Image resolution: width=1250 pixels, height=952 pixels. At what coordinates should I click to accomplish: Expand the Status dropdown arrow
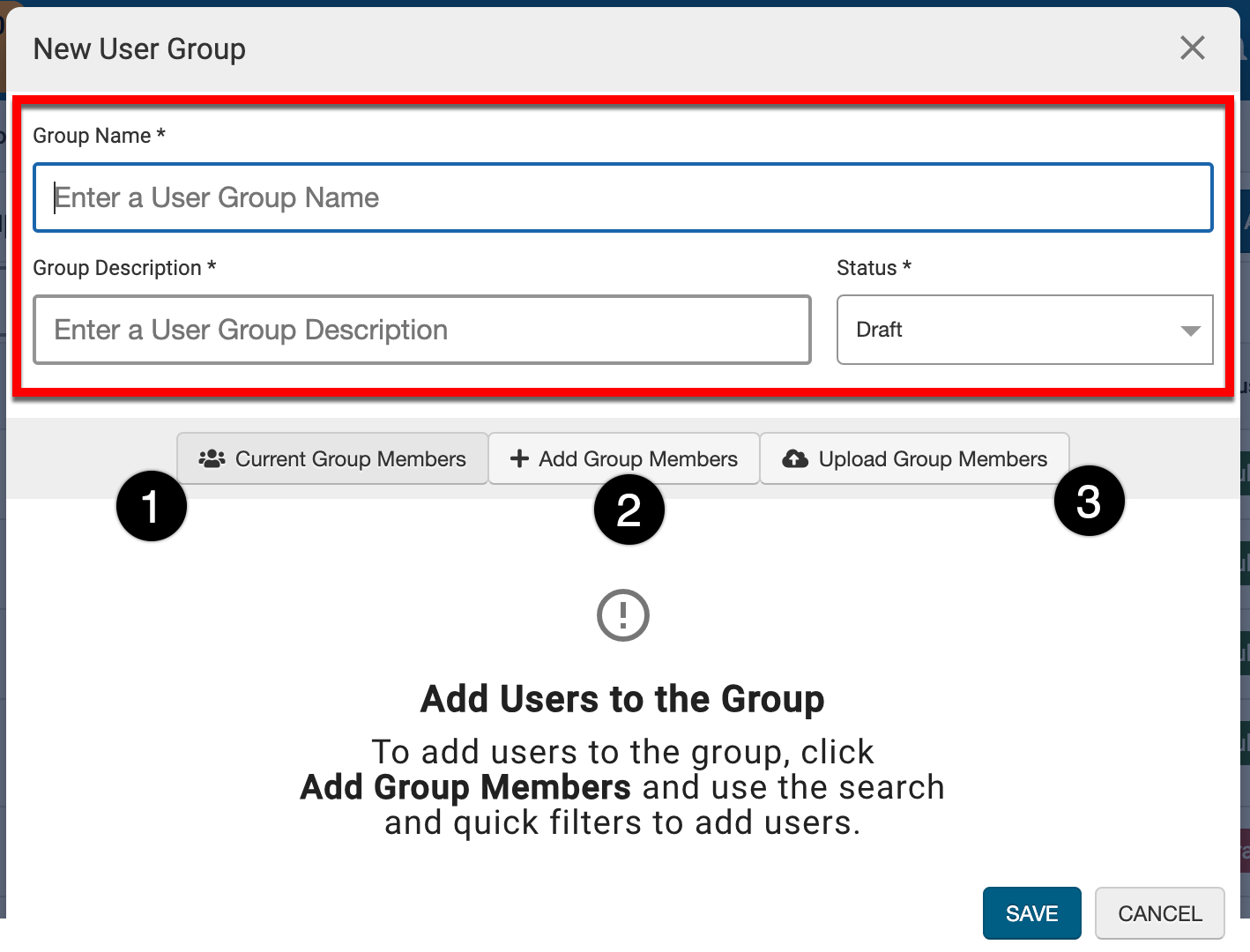coord(1190,331)
